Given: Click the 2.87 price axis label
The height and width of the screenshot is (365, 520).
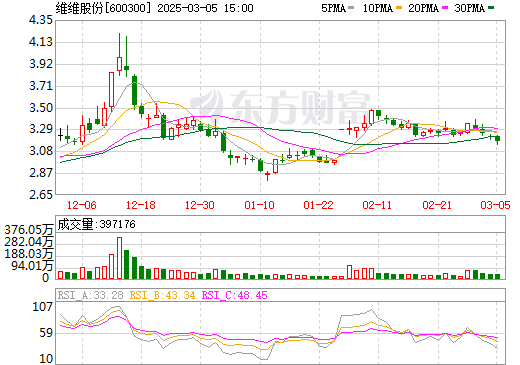Looking at the screenshot, I should coord(41,173).
